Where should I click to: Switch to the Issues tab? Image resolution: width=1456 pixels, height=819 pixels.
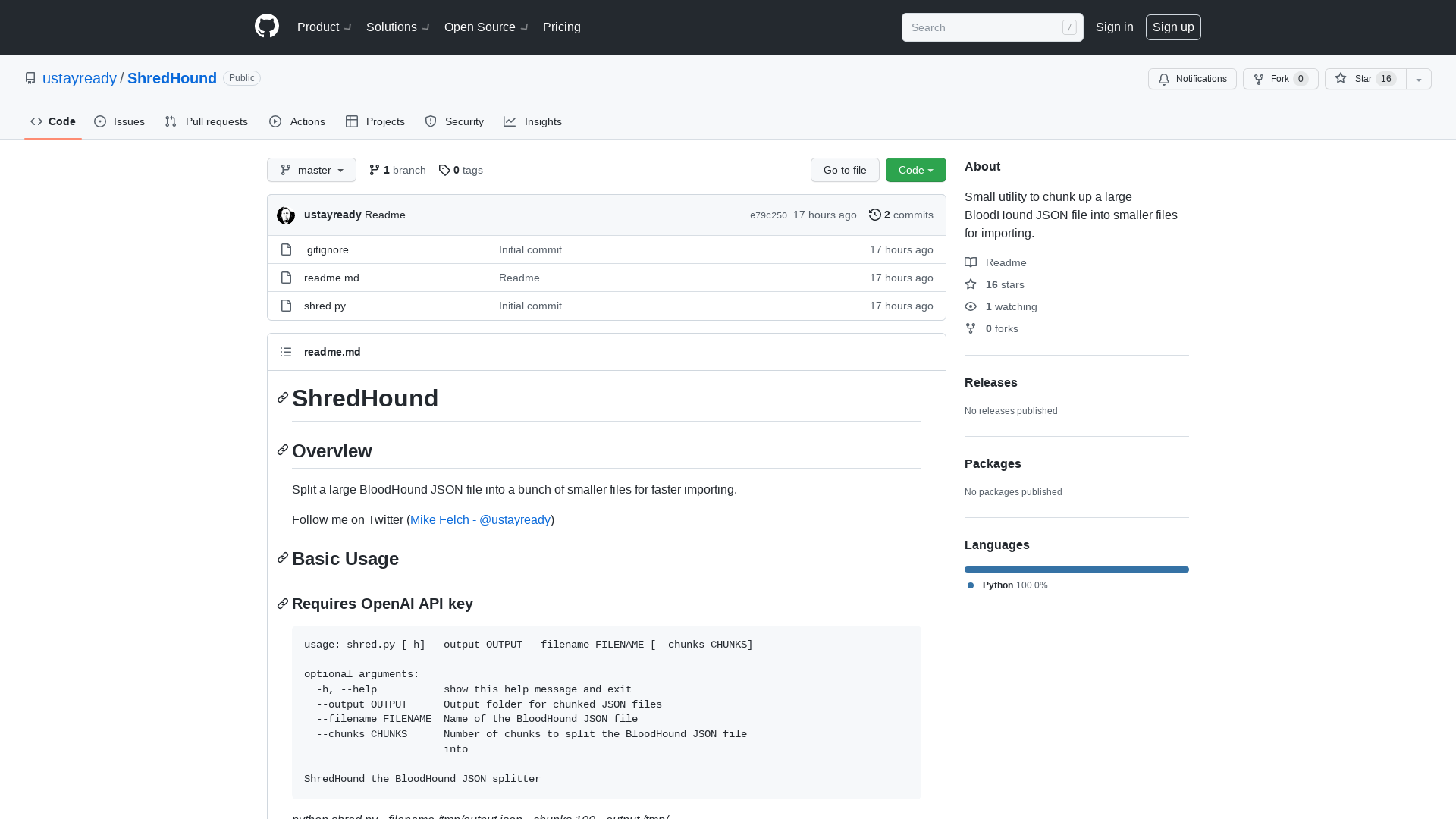click(120, 121)
